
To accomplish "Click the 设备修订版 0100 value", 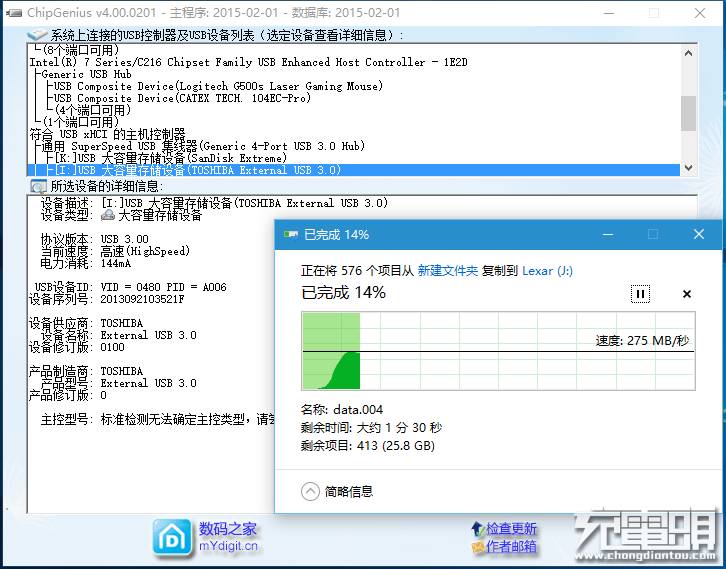I will pos(113,347).
